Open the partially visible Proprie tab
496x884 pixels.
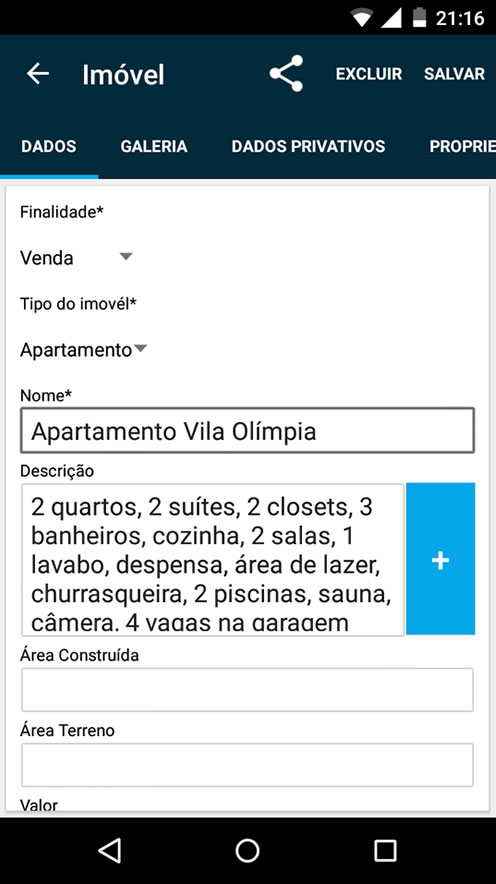(462, 147)
